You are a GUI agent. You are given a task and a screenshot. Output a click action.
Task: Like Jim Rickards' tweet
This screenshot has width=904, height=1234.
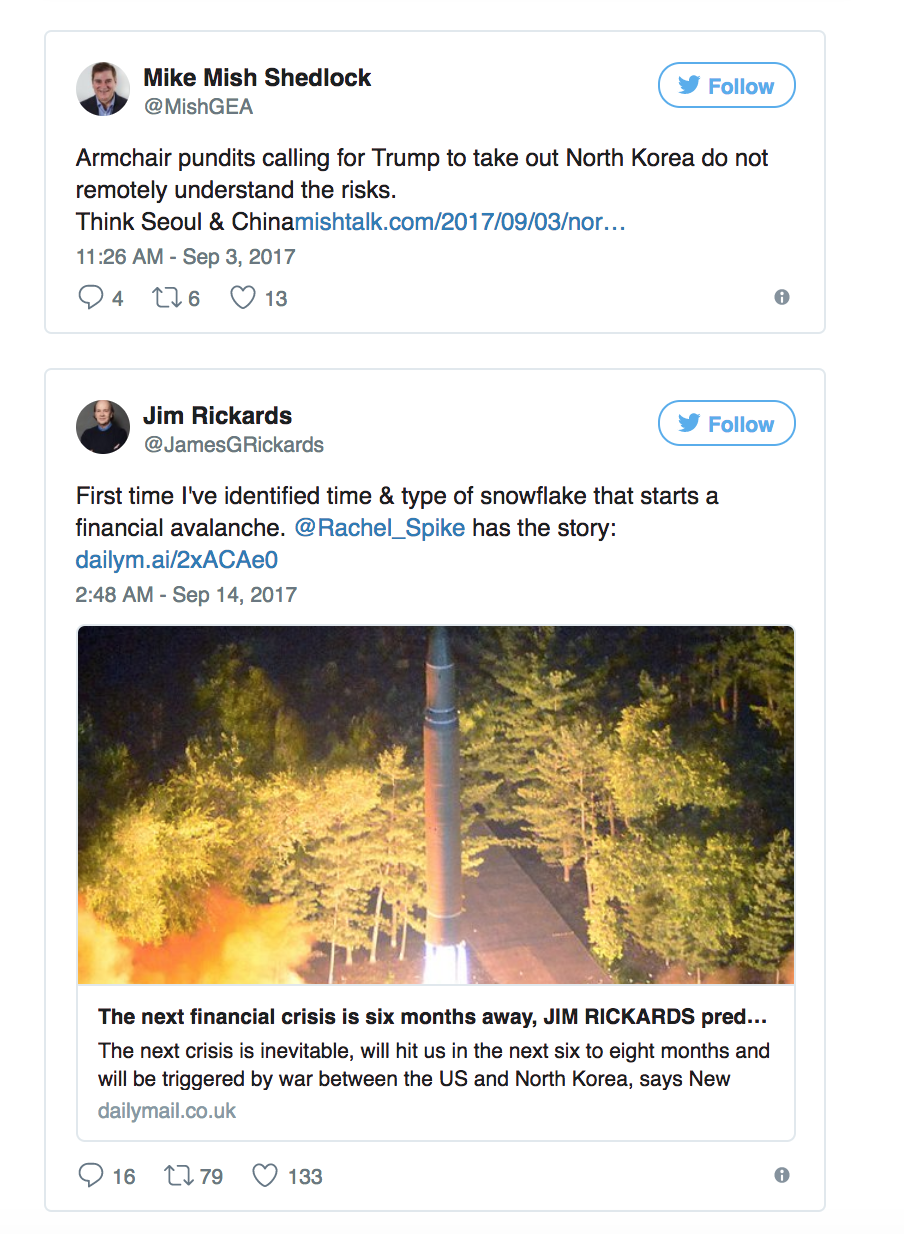(265, 1176)
